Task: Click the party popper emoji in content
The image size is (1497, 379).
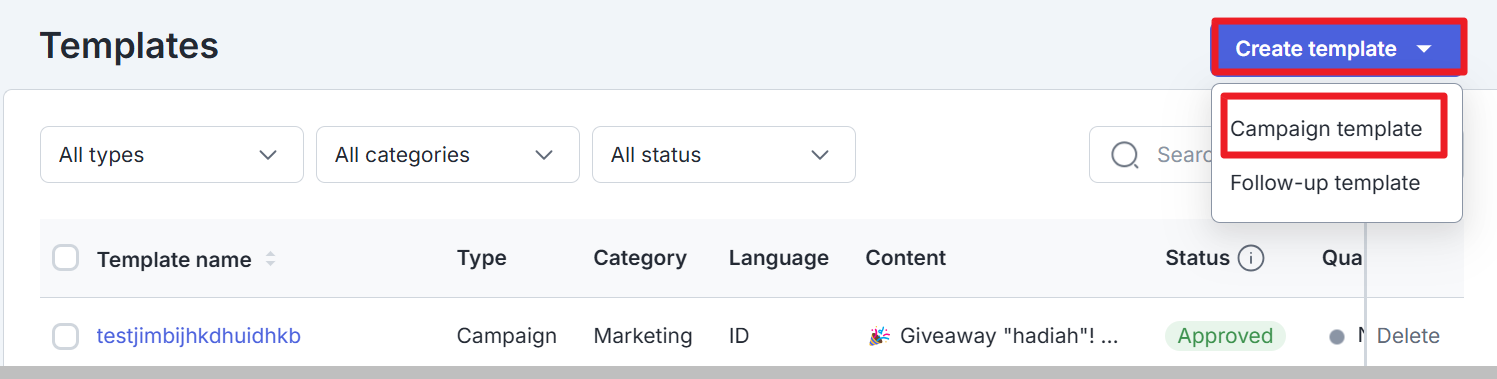Action: pyautogui.click(x=879, y=336)
